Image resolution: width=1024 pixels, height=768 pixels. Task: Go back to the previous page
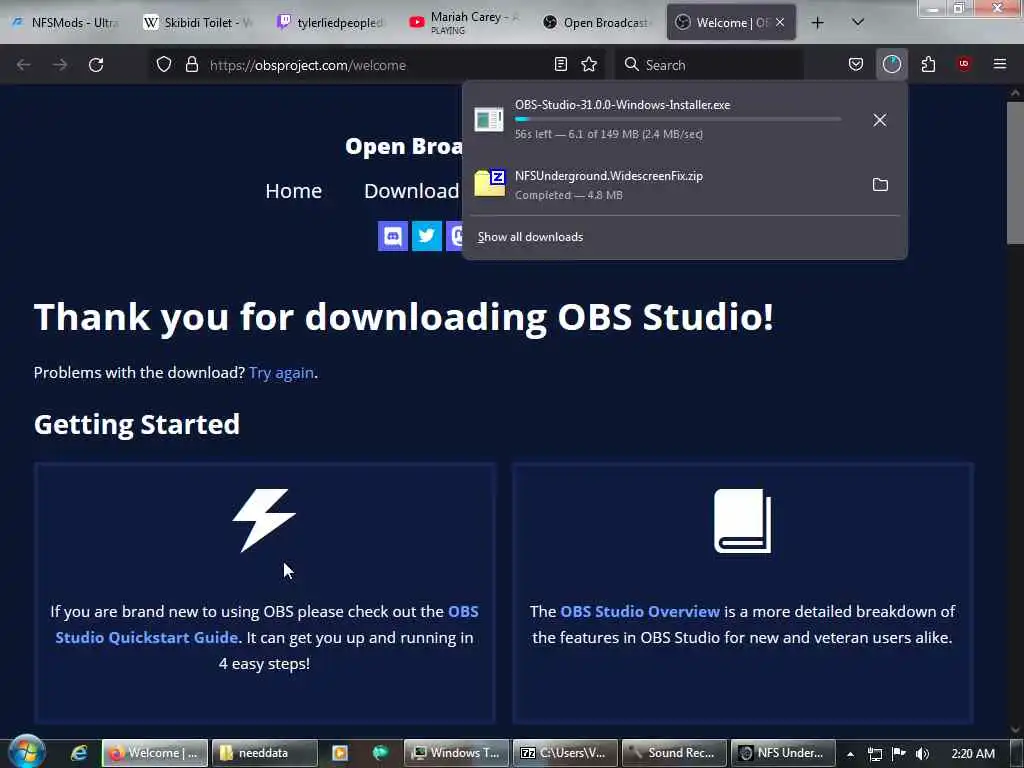[x=24, y=65]
